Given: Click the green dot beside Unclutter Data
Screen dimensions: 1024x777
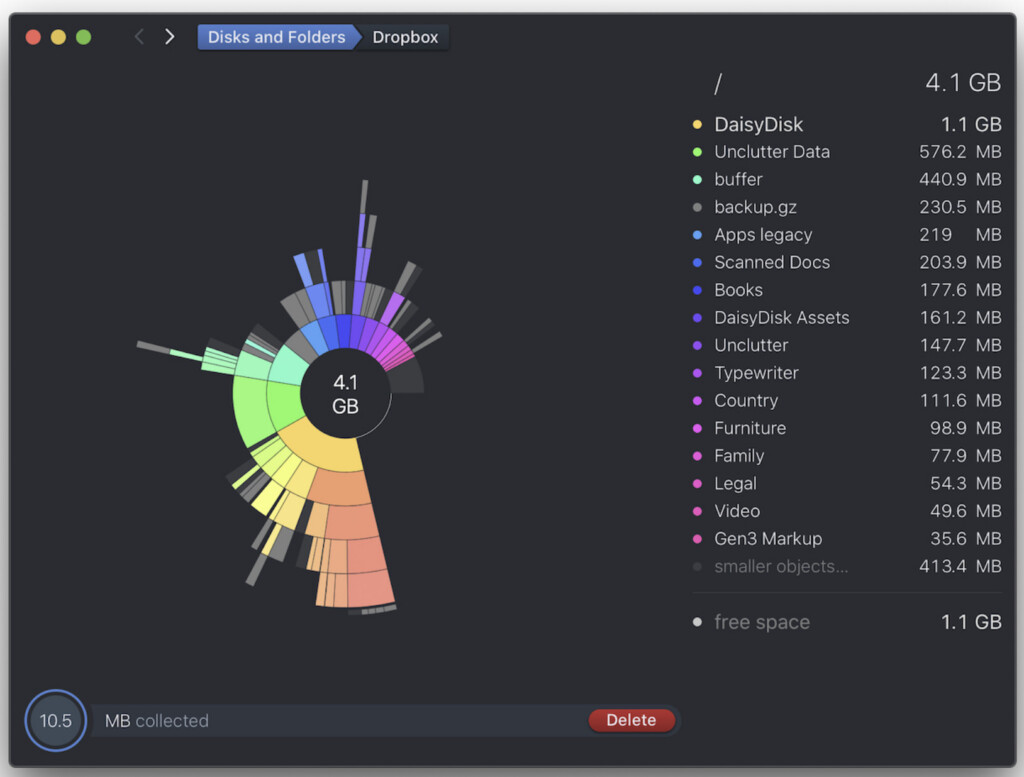Looking at the screenshot, I should [x=698, y=152].
